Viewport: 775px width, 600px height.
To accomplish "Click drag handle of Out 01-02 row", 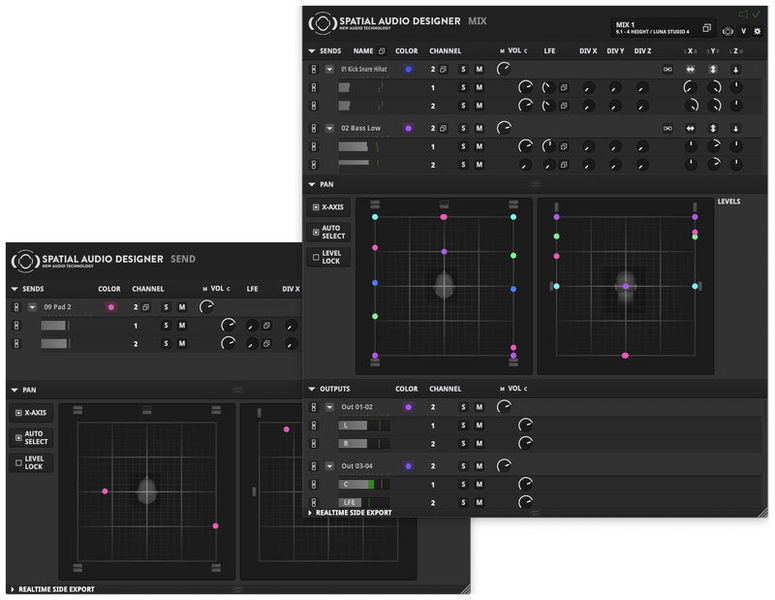I will (313, 407).
